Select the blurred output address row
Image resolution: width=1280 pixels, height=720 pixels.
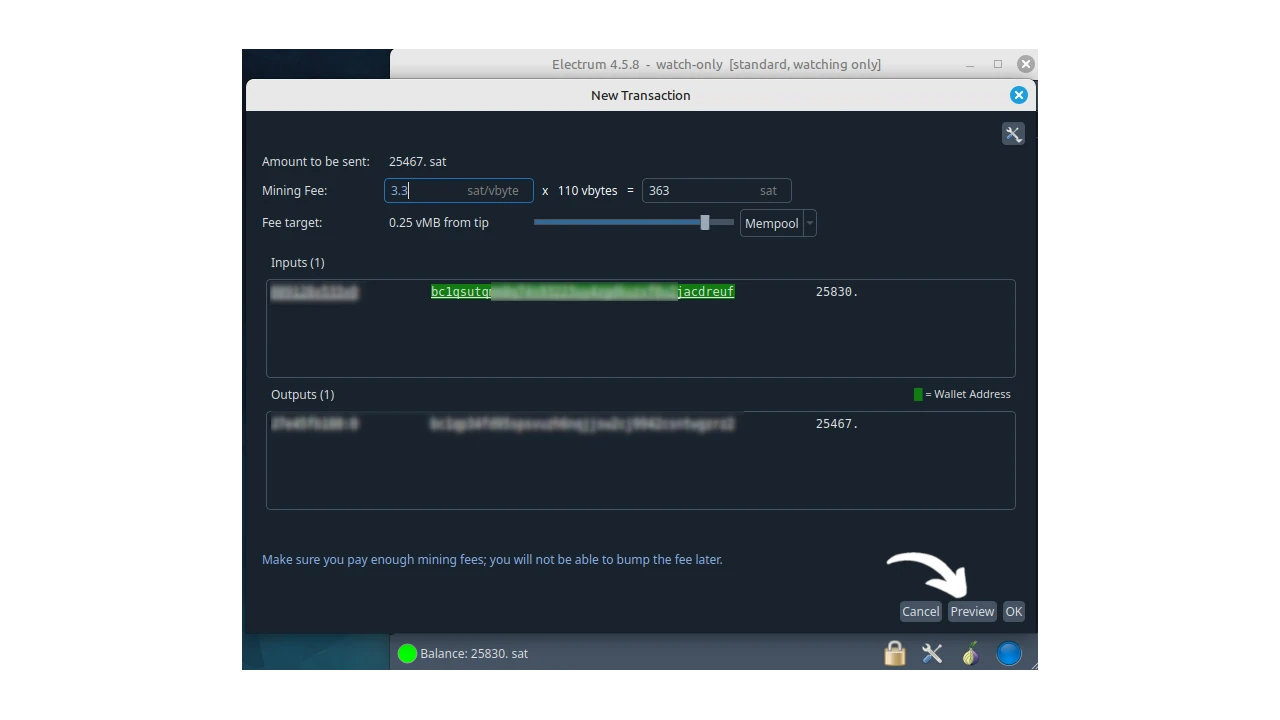click(x=582, y=424)
